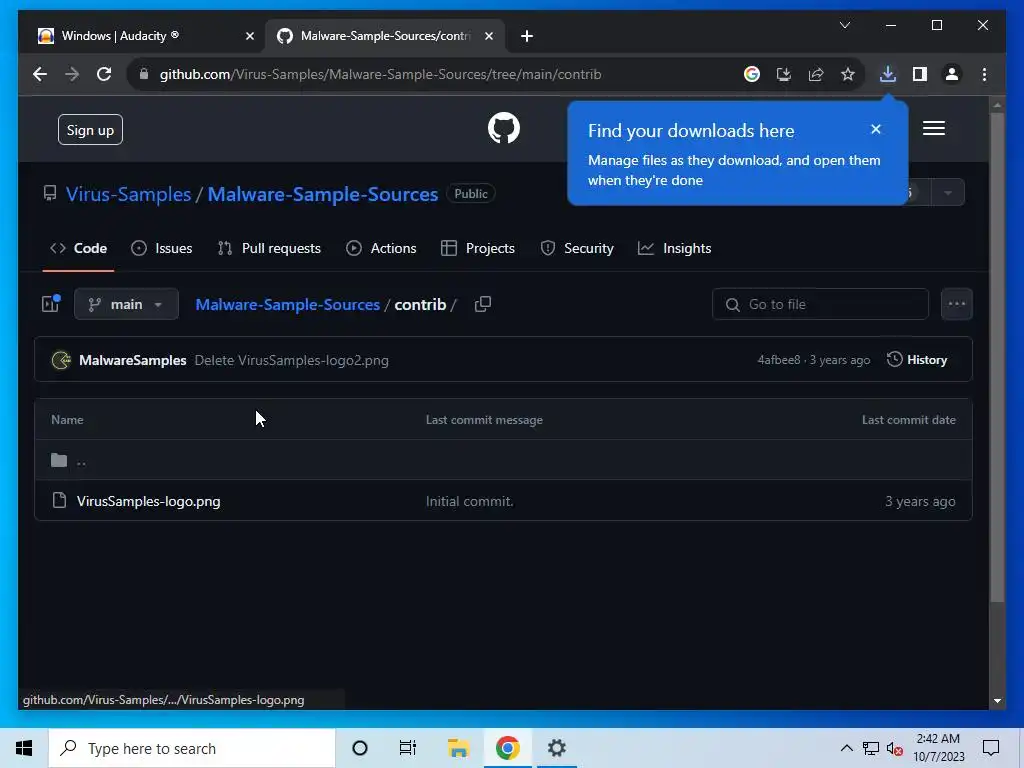
Task: Click MalwareSamples avatar in commit row
Action: point(61,360)
